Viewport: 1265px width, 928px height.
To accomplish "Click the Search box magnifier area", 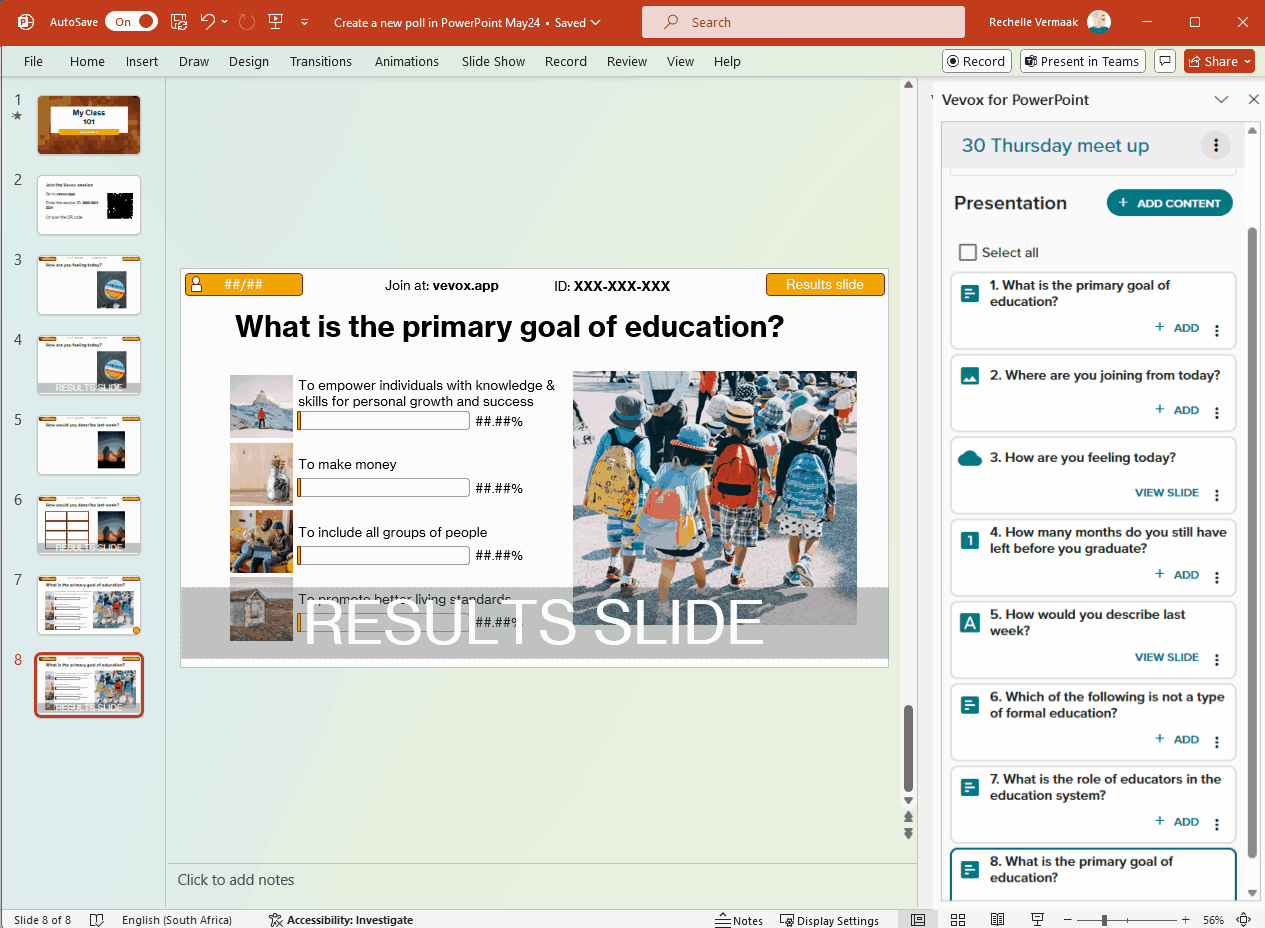I will click(672, 22).
